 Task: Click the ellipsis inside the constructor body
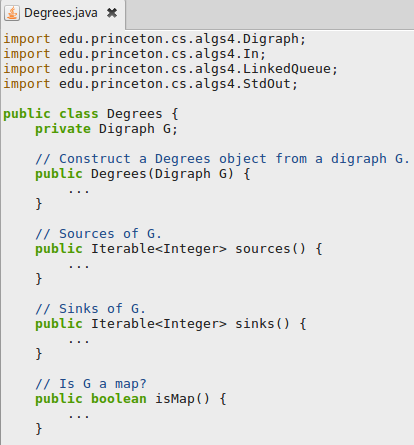click(x=79, y=192)
